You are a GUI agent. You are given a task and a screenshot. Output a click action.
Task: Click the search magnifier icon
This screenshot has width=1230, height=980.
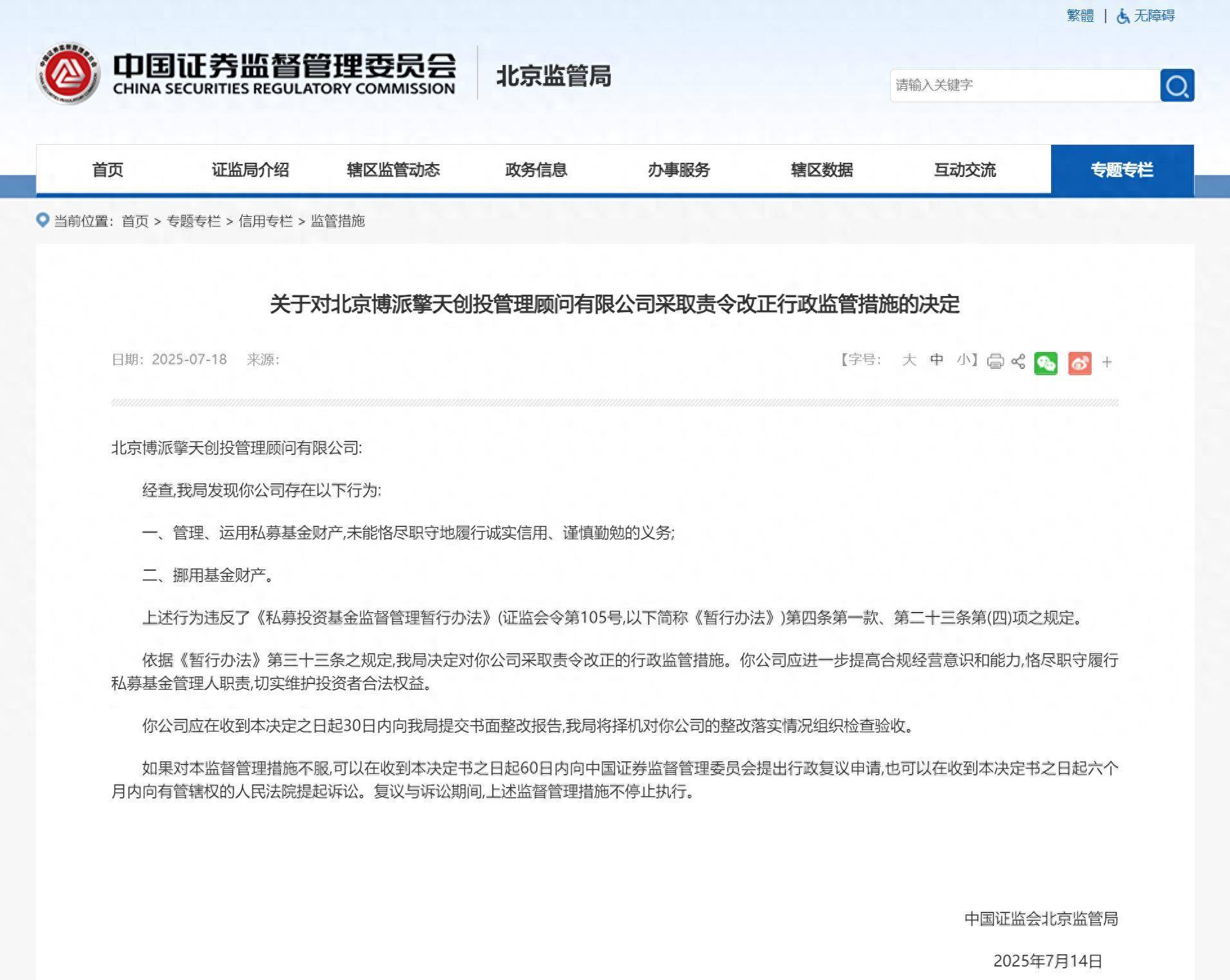coord(1177,84)
